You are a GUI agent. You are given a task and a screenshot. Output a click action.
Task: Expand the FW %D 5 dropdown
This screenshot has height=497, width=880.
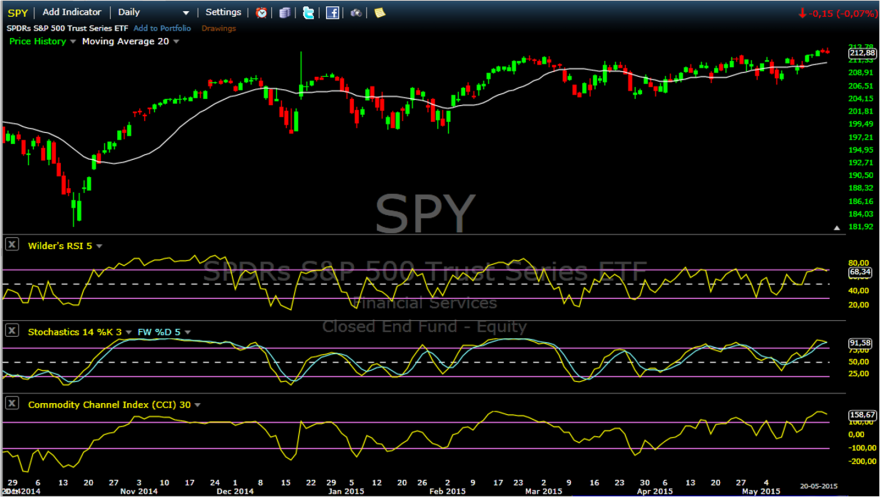pyautogui.click(x=164, y=332)
